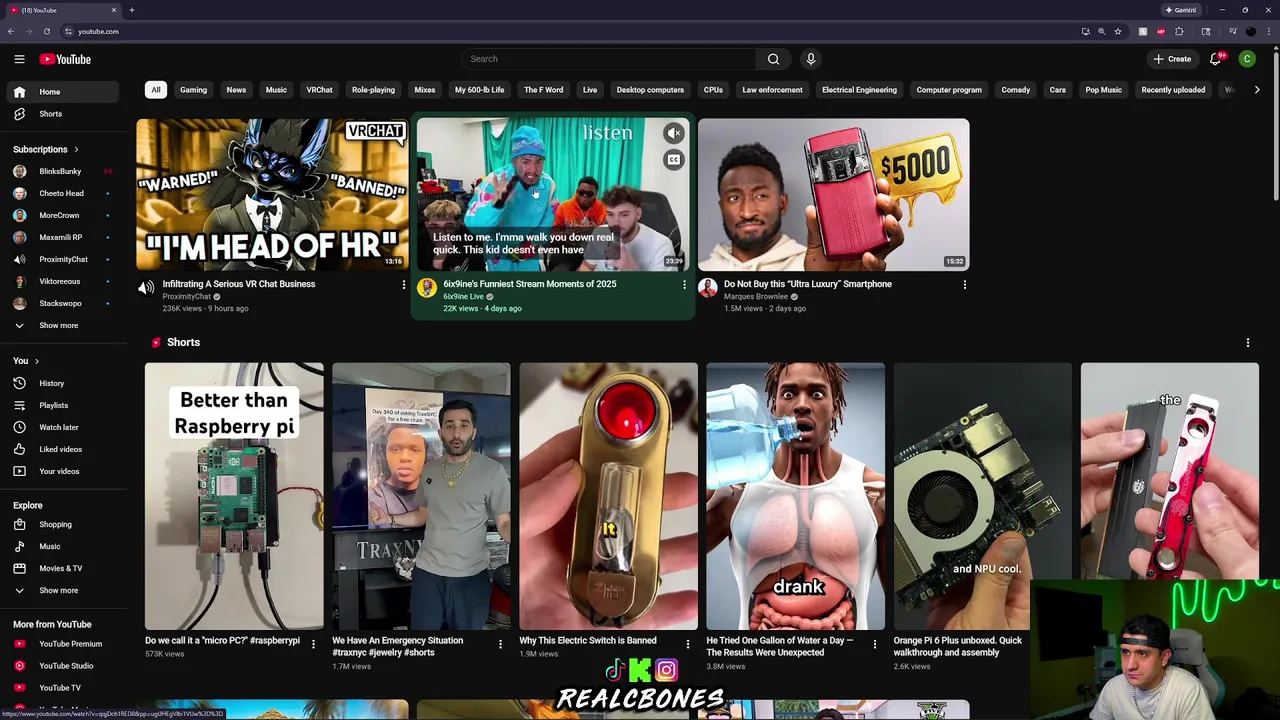Select the Recently uploaded chip

pos(1173,90)
